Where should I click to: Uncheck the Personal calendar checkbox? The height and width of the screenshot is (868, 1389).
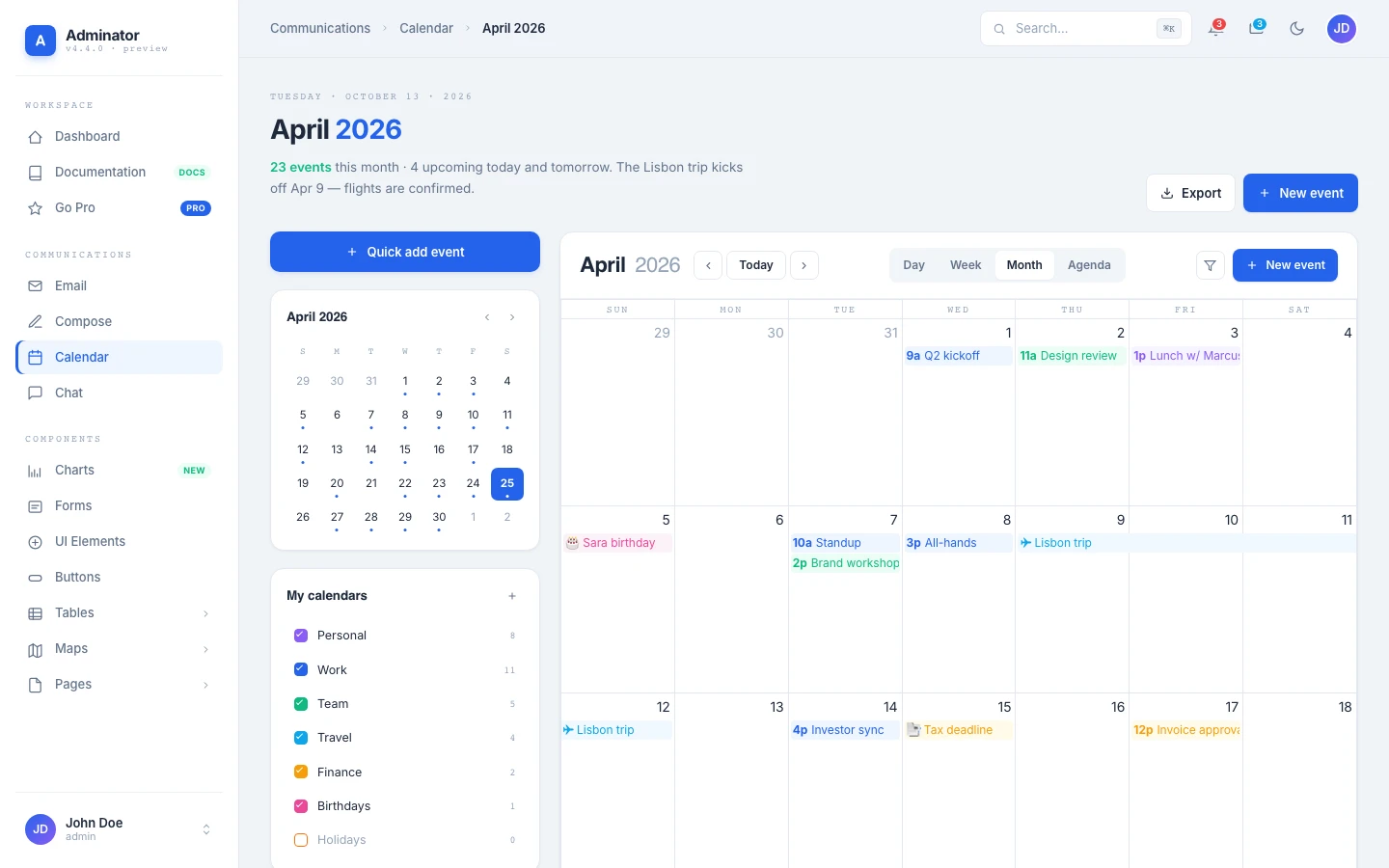(301, 636)
